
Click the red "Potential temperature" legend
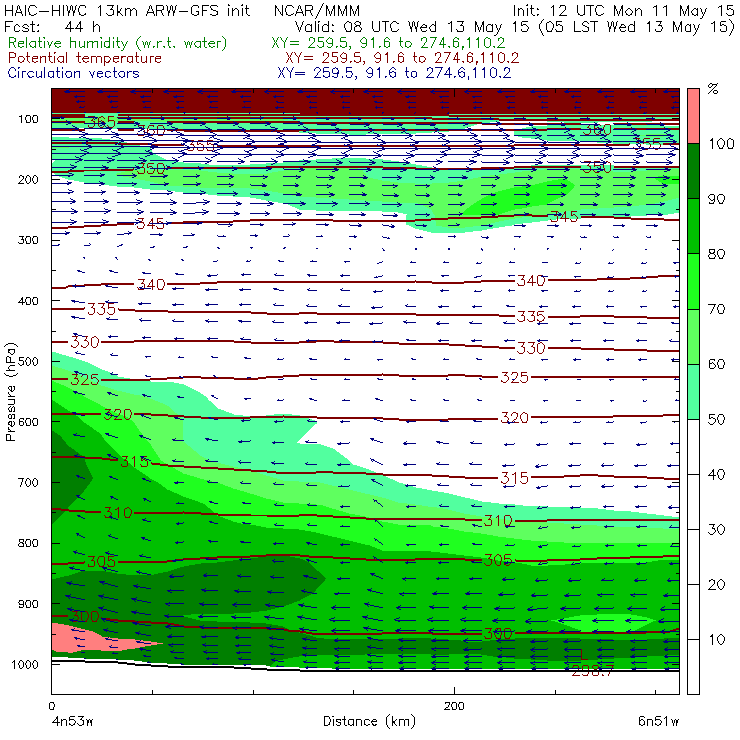pyautogui.click(x=84, y=58)
